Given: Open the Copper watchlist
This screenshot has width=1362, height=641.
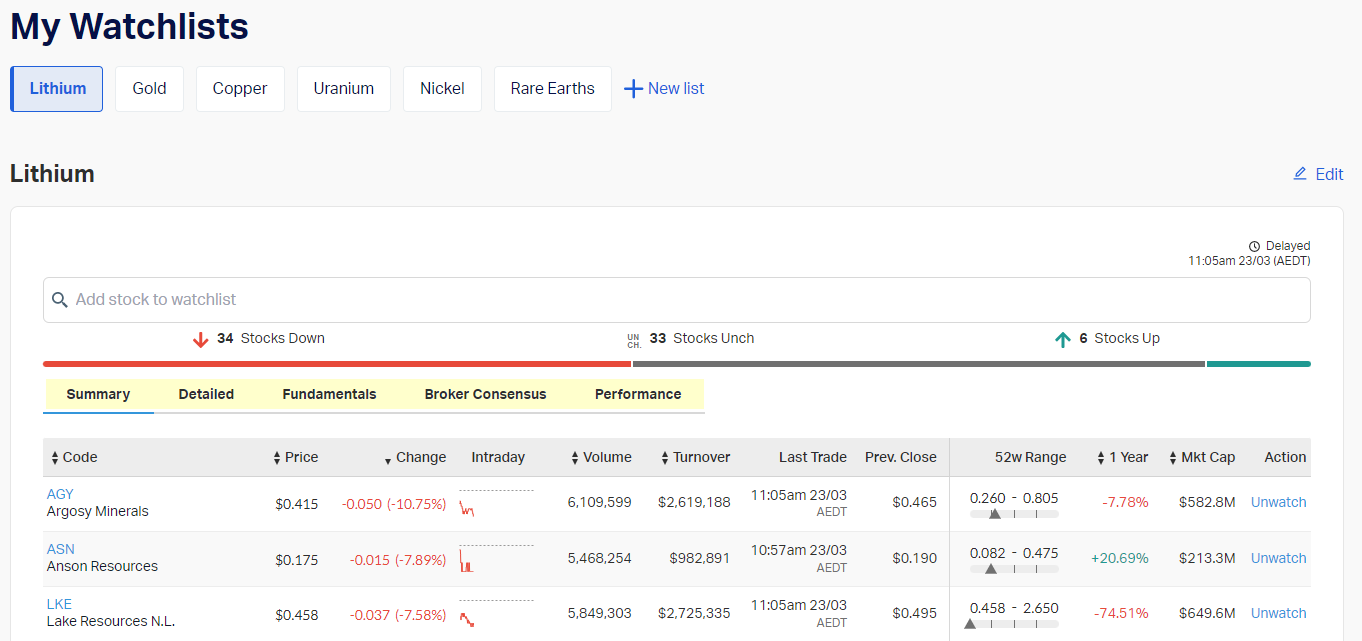Looking at the screenshot, I should (240, 89).
